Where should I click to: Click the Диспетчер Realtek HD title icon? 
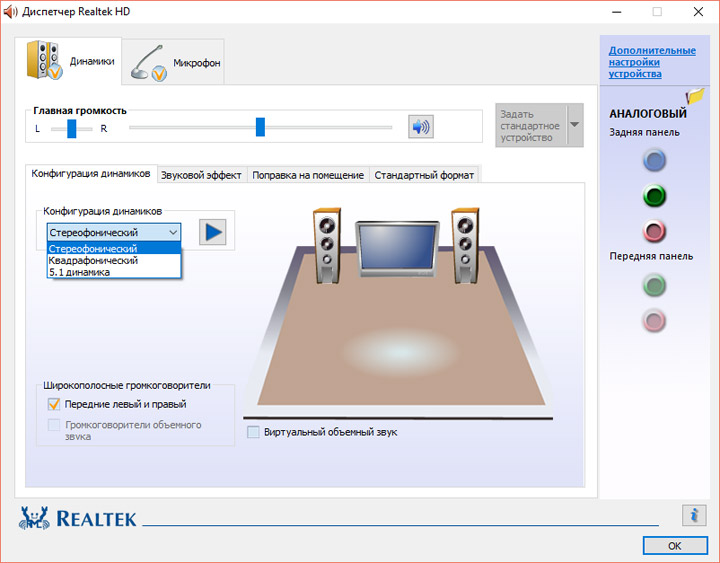point(10,11)
